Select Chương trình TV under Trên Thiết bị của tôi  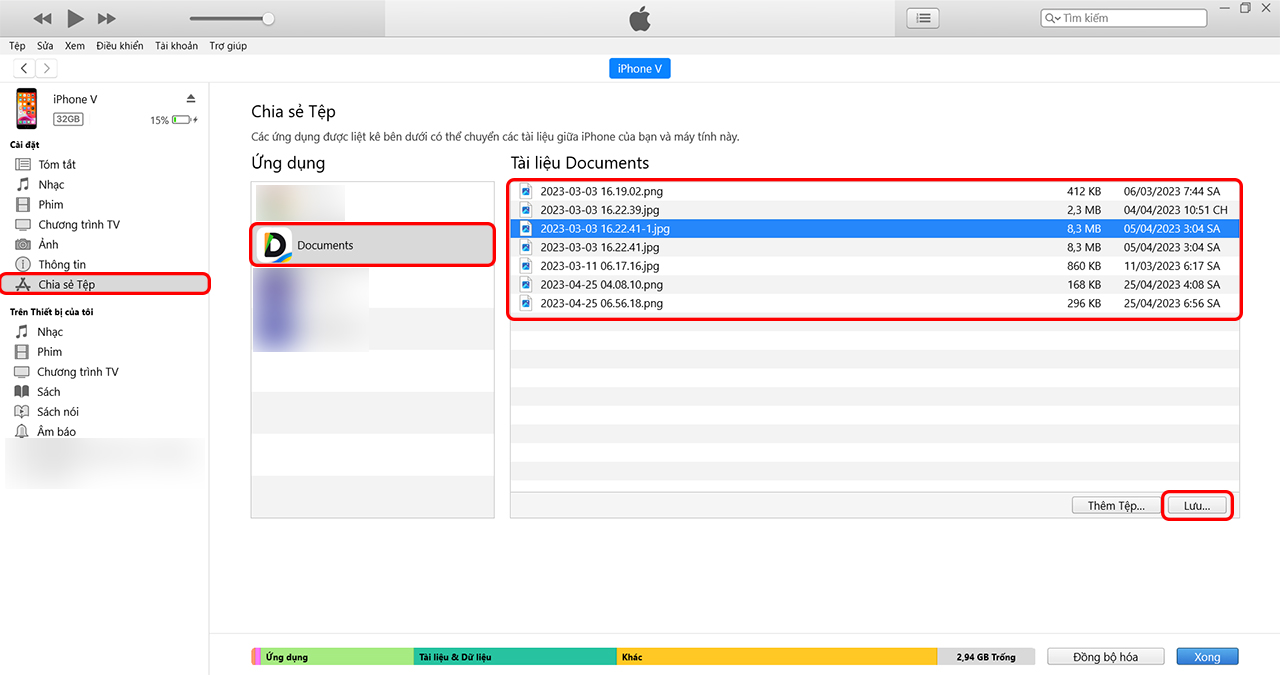[78, 372]
